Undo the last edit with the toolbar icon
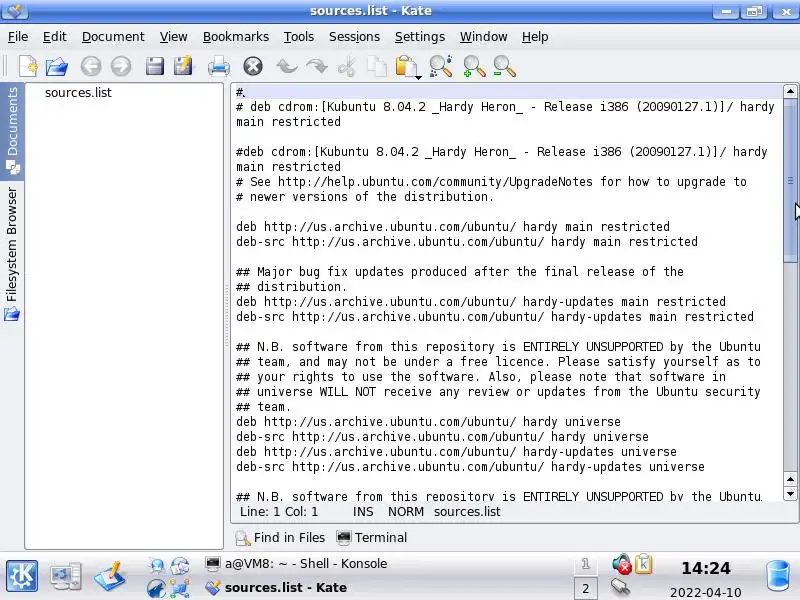Screen dimensions: 800x600 pyautogui.click(x=287, y=66)
